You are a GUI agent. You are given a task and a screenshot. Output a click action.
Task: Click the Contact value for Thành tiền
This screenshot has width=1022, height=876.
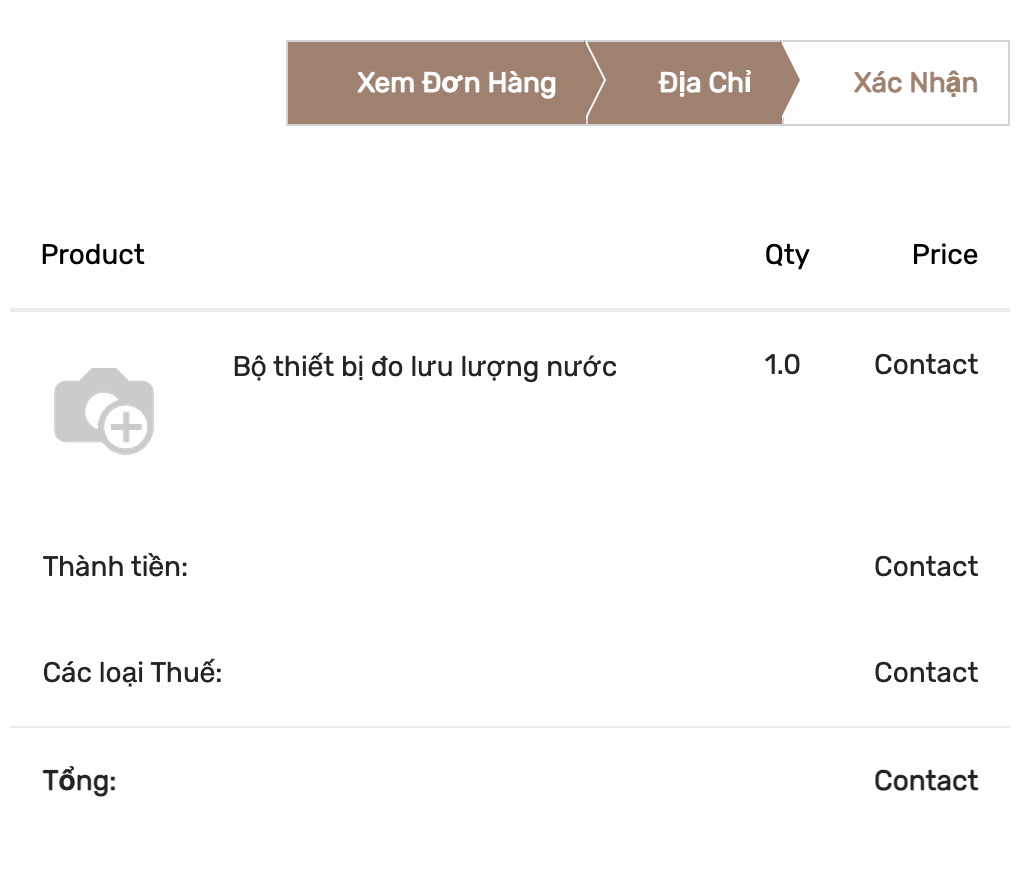coord(926,566)
